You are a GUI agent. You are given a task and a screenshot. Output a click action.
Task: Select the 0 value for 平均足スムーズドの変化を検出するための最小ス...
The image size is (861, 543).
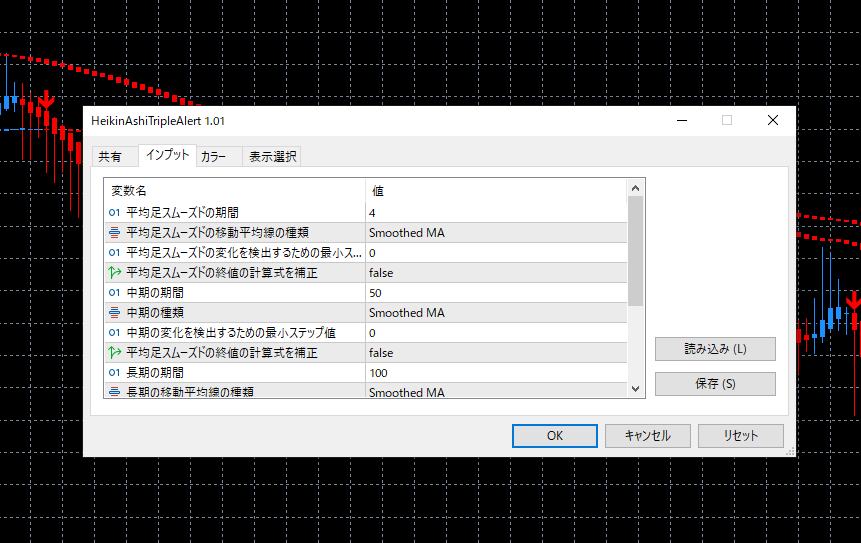pos(496,253)
